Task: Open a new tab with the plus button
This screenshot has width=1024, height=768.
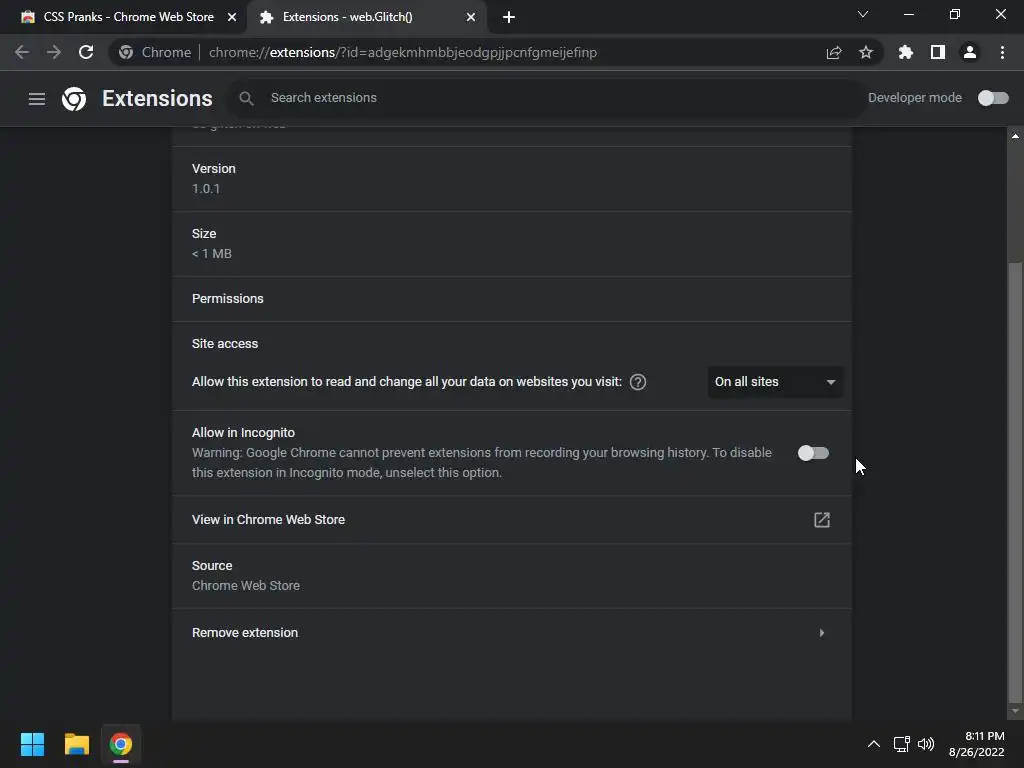Action: click(x=509, y=17)
